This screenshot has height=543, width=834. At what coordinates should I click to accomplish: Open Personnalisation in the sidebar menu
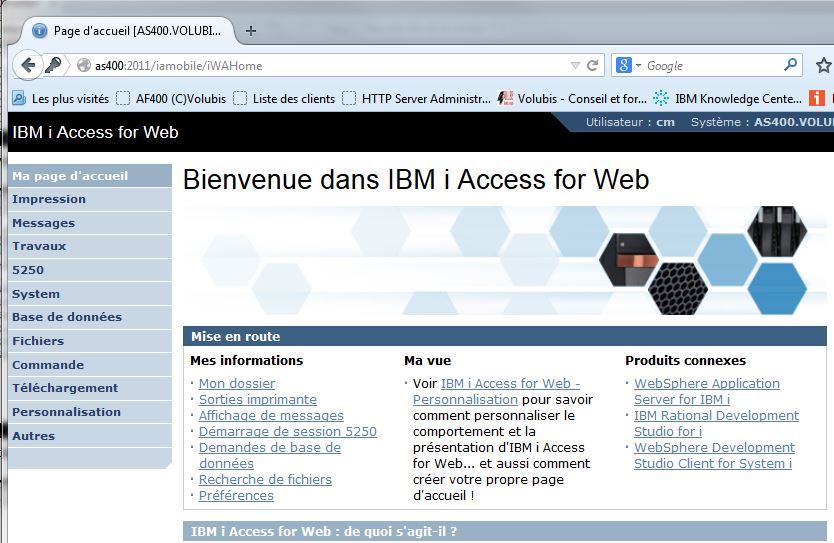[90, 412]
